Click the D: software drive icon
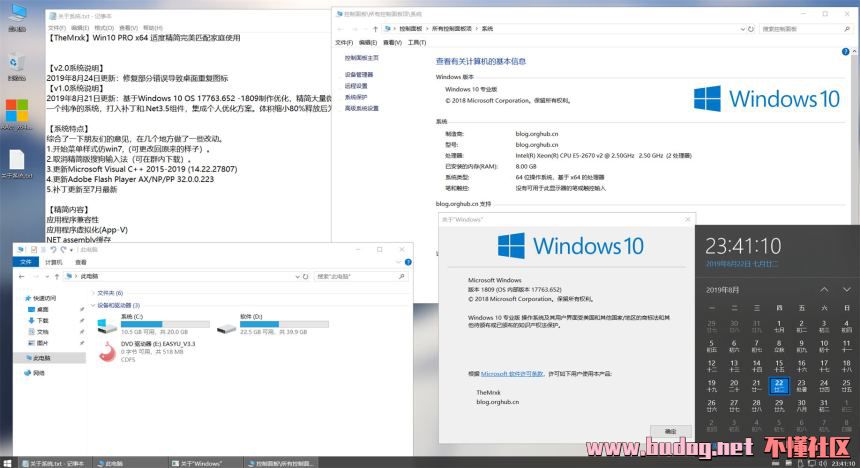 pyautogui.click(x=226, y=328)
